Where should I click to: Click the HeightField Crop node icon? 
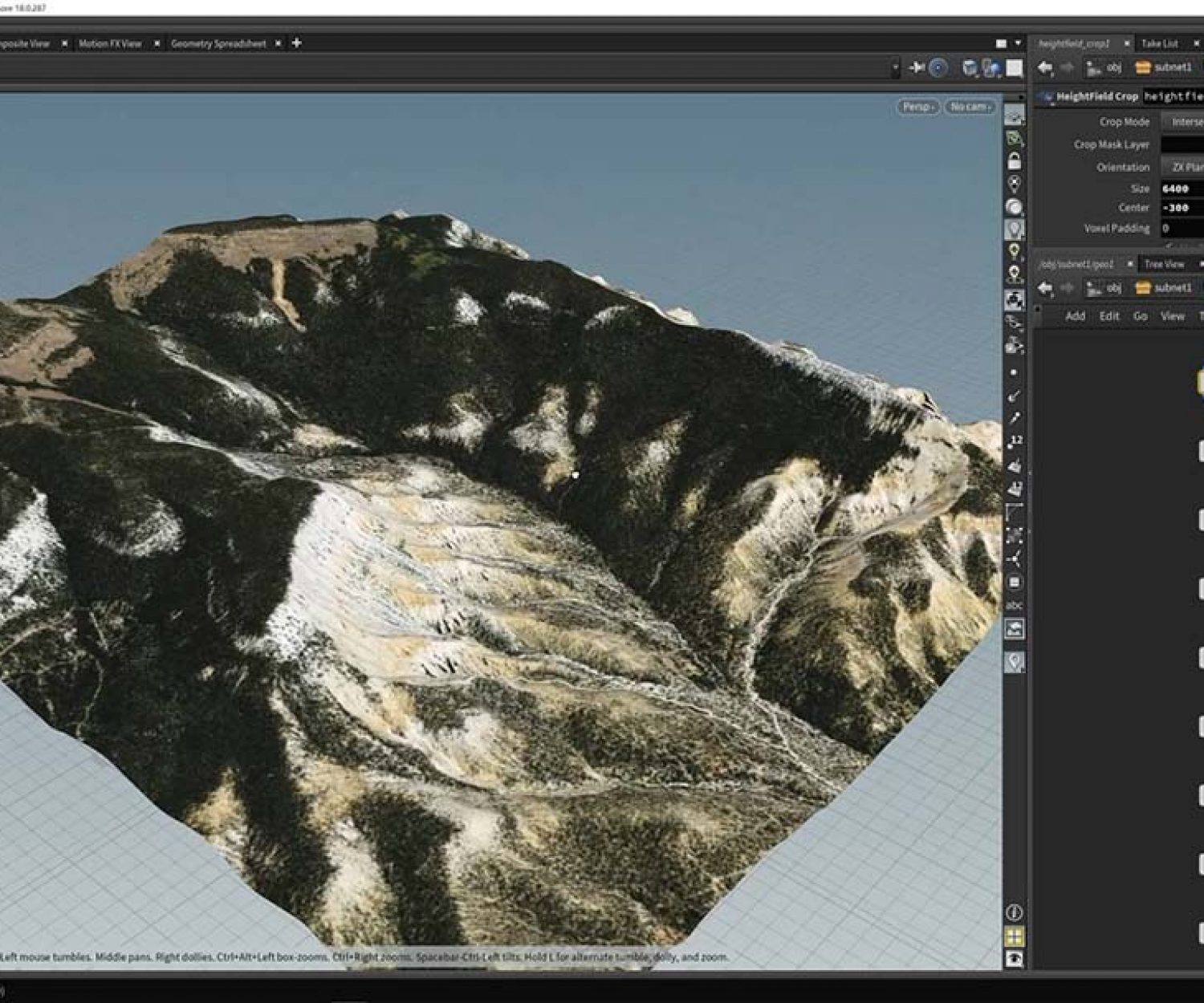click(x=1046, y=96)
